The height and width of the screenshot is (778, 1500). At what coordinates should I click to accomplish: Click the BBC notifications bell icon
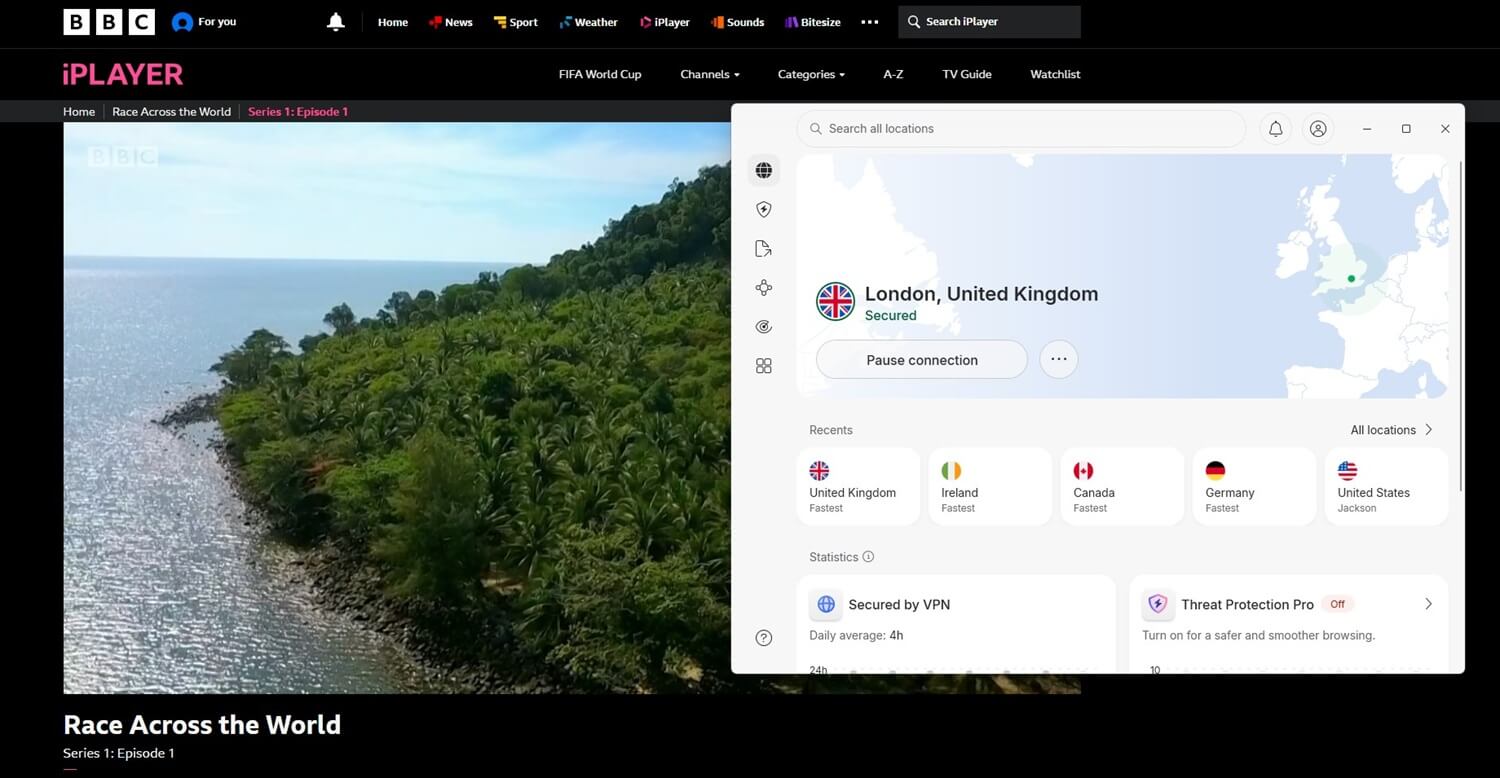(336, 22)
